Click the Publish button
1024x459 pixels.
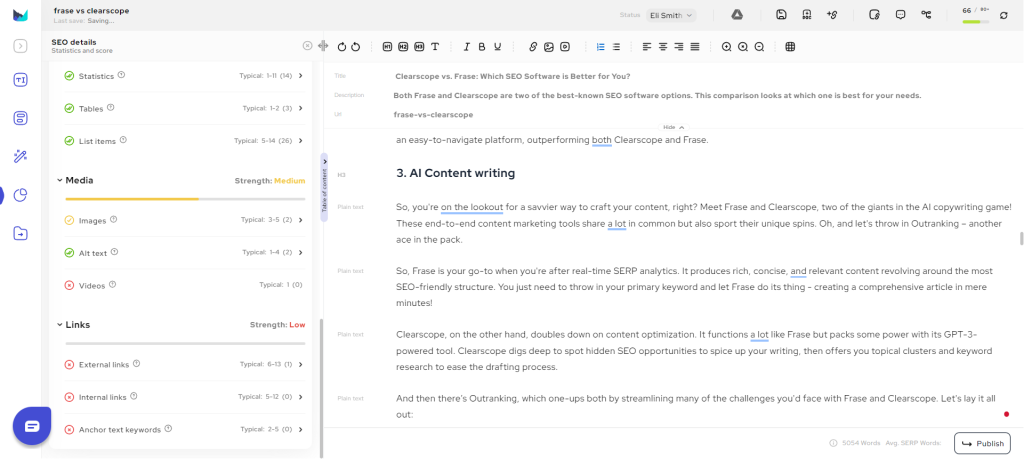tap(981, 443)
